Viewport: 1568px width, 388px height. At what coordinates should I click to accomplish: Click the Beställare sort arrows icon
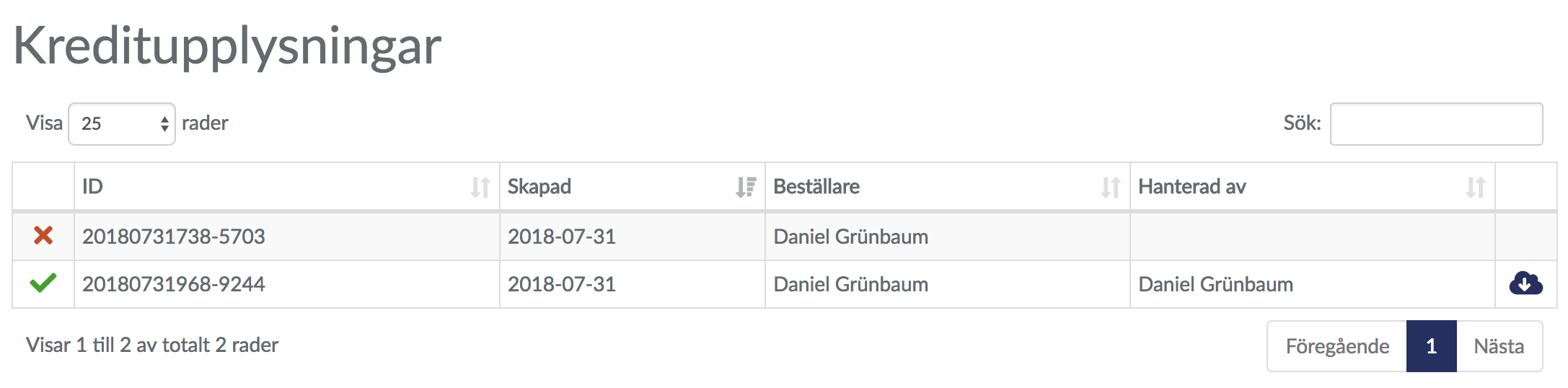(1111, 188)
